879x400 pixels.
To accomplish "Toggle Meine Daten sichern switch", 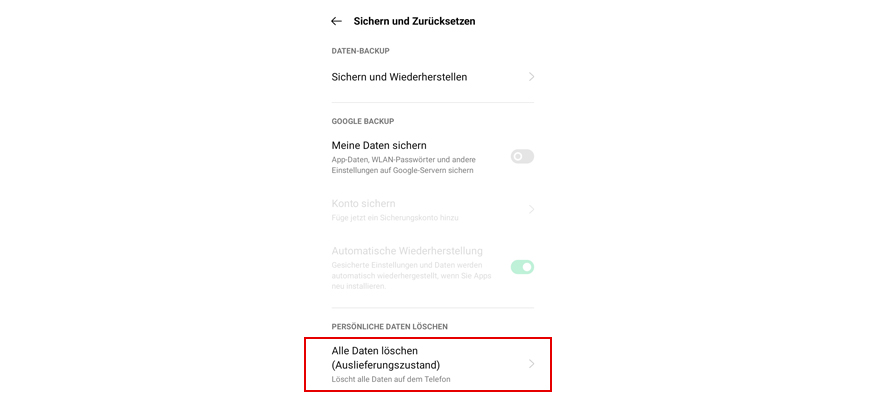I will (522, 157).
